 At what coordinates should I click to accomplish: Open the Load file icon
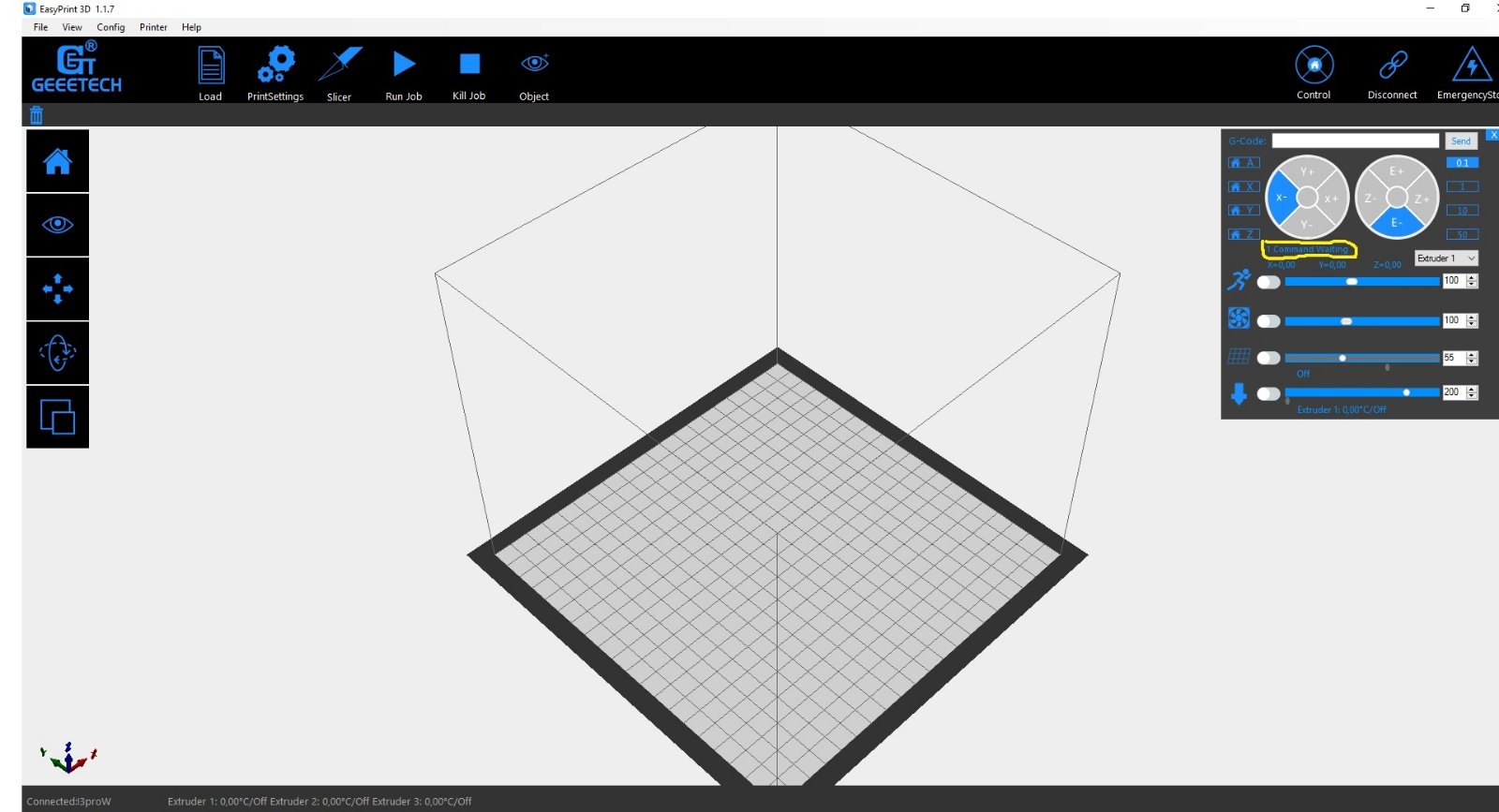tap(211, 66)
